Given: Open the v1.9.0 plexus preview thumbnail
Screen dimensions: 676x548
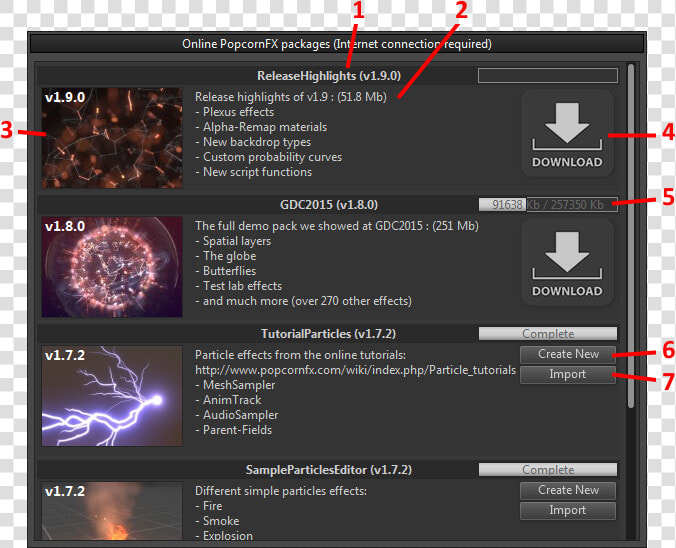Looking at the screenshot, I should (112, 138).
